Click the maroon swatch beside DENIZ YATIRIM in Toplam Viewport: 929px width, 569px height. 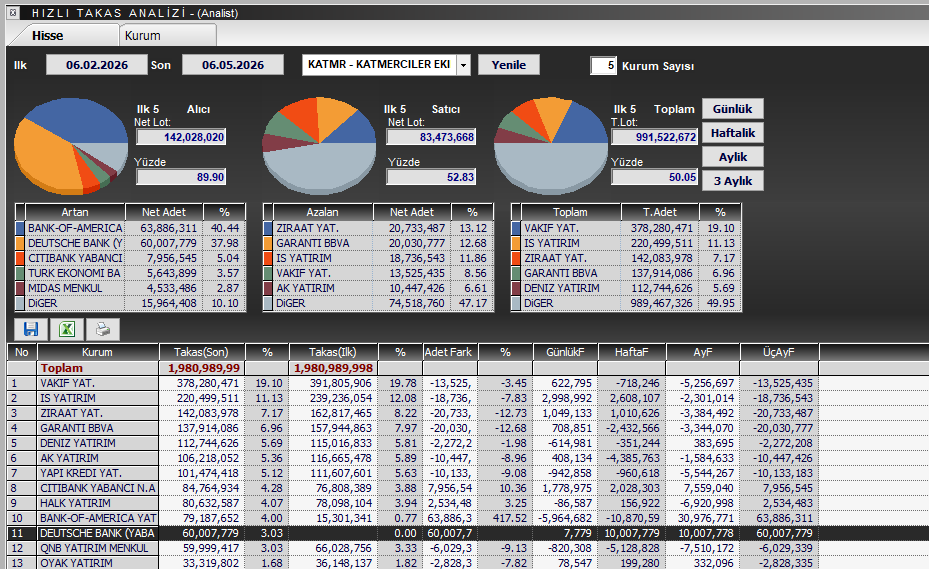coord(515,288)
